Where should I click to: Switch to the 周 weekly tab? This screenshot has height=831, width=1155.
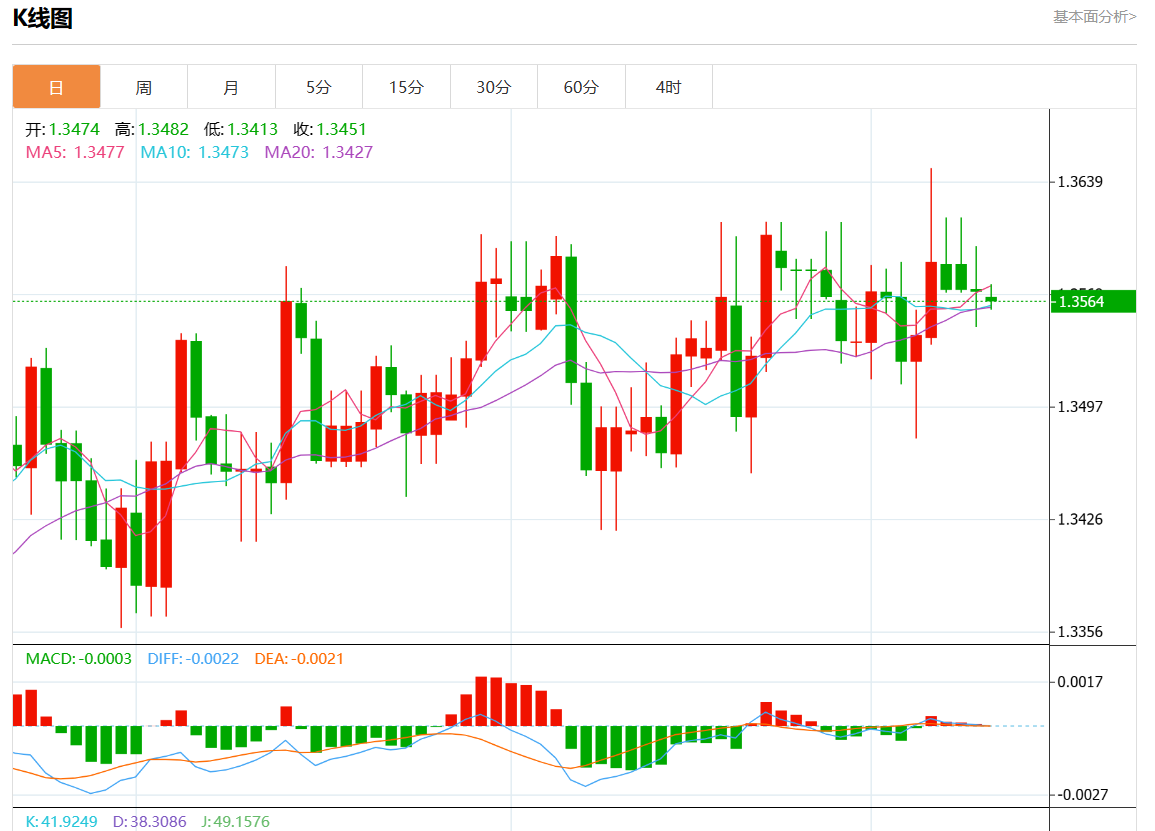point(144,87)
